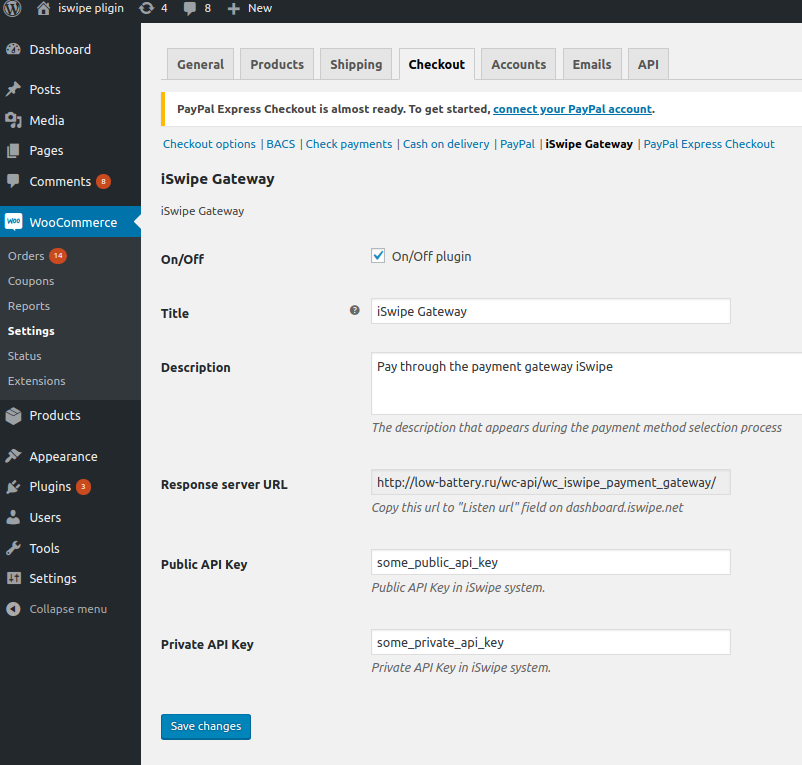Viewport: 802px width, 765px height.
Task: Click the Posts pushpin icon
Action: click(13, 89)
